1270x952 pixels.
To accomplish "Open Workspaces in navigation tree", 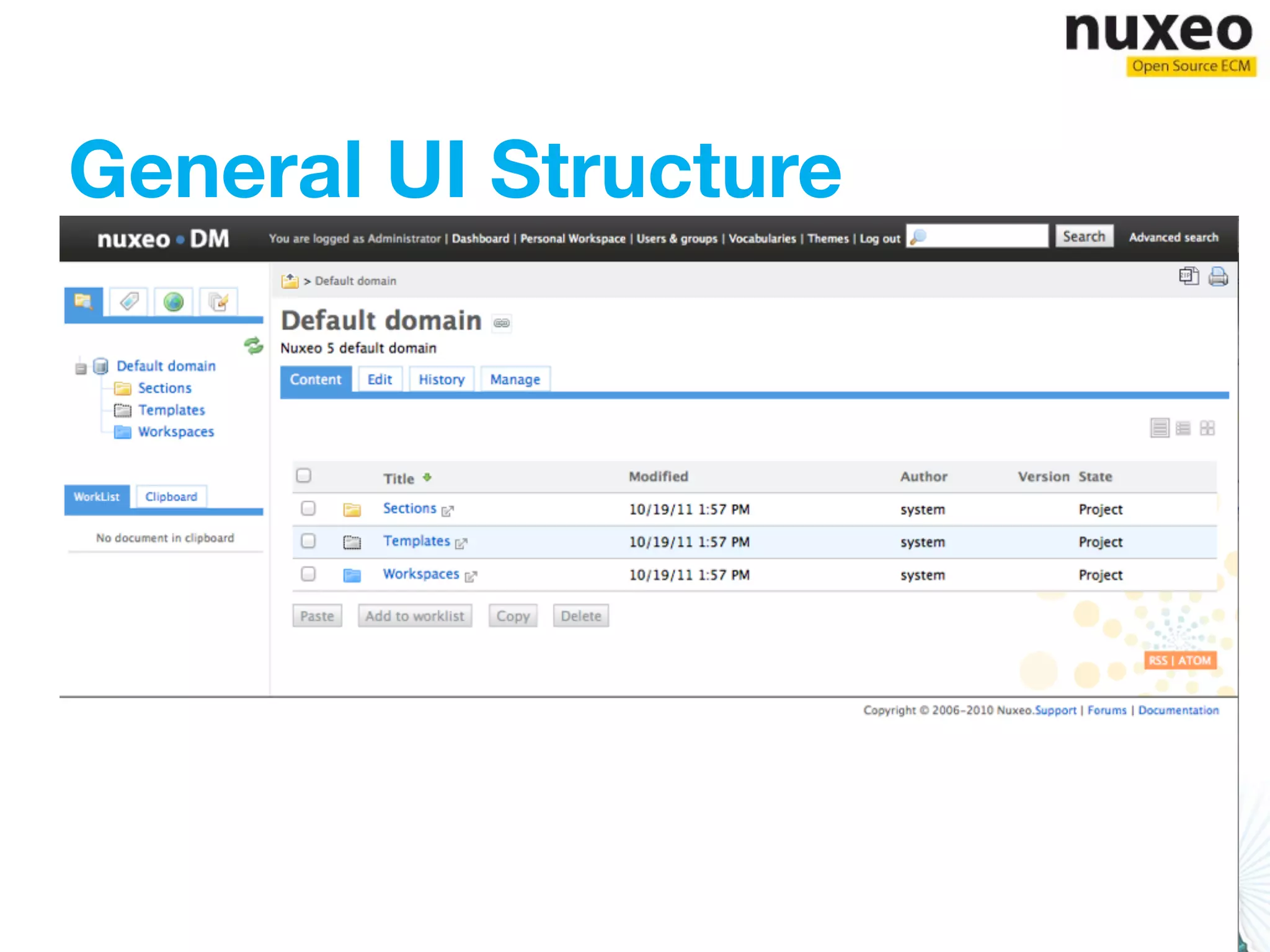I will coord(175,432).
